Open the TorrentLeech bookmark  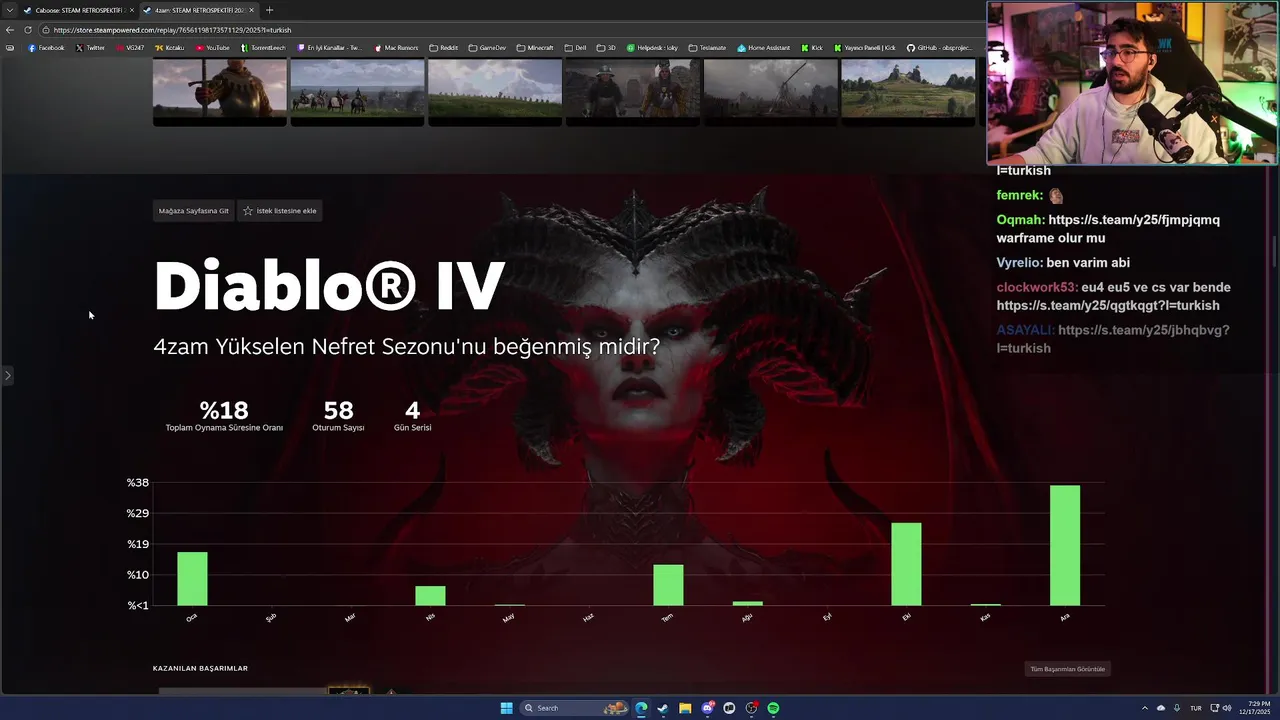(263, 48)
